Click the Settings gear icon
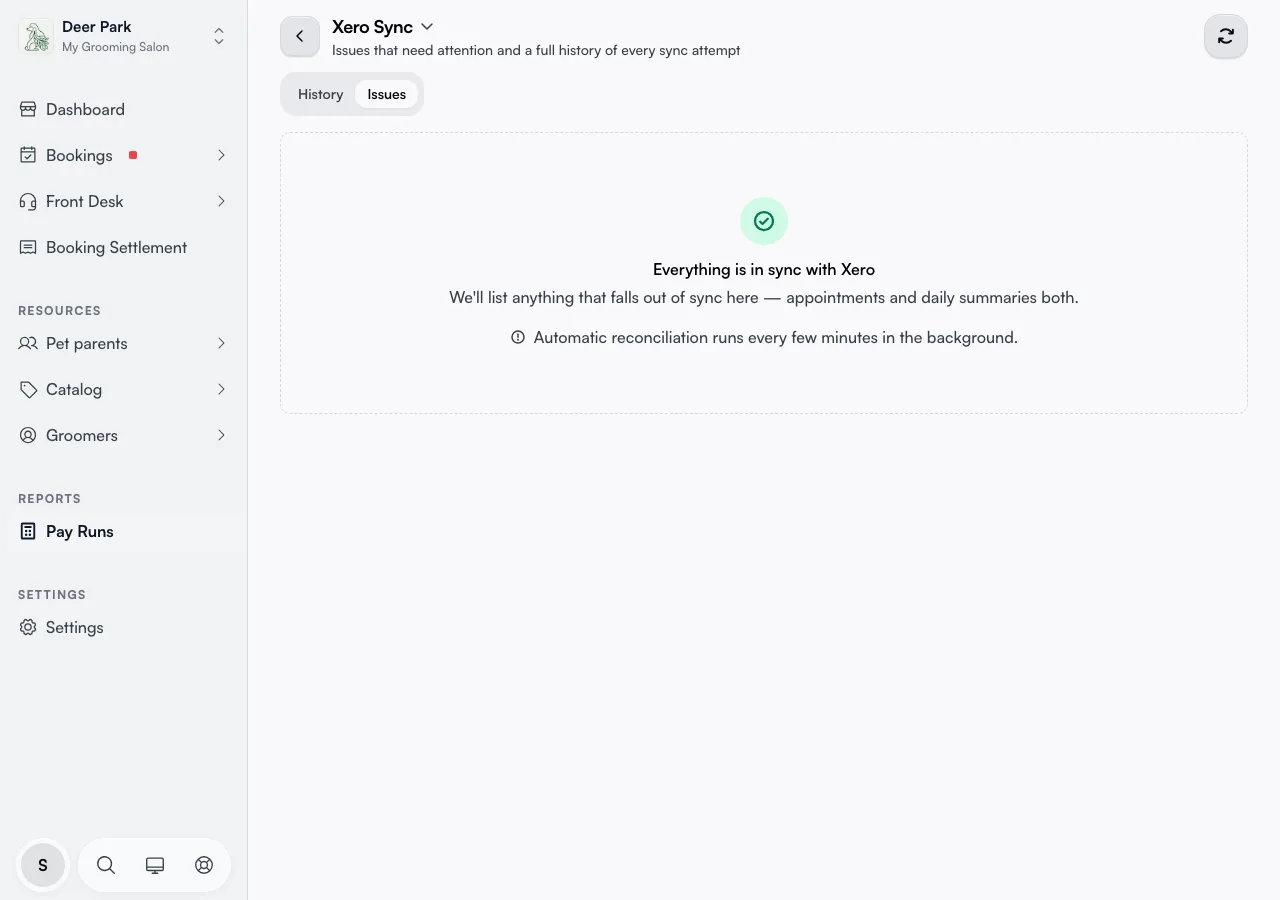This screenshot has width=1280, height=900. [28, 627]
